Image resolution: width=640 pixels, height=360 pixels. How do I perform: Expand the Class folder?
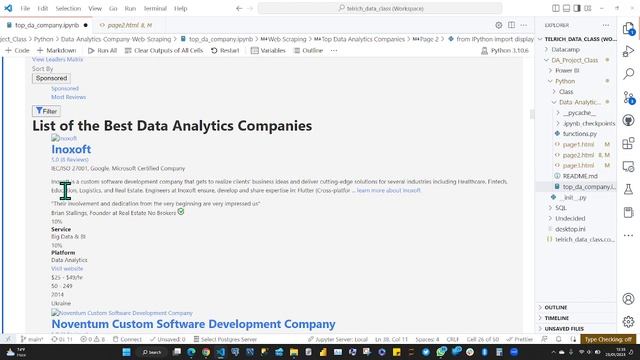pyautogui.click(x=566, y=92)
